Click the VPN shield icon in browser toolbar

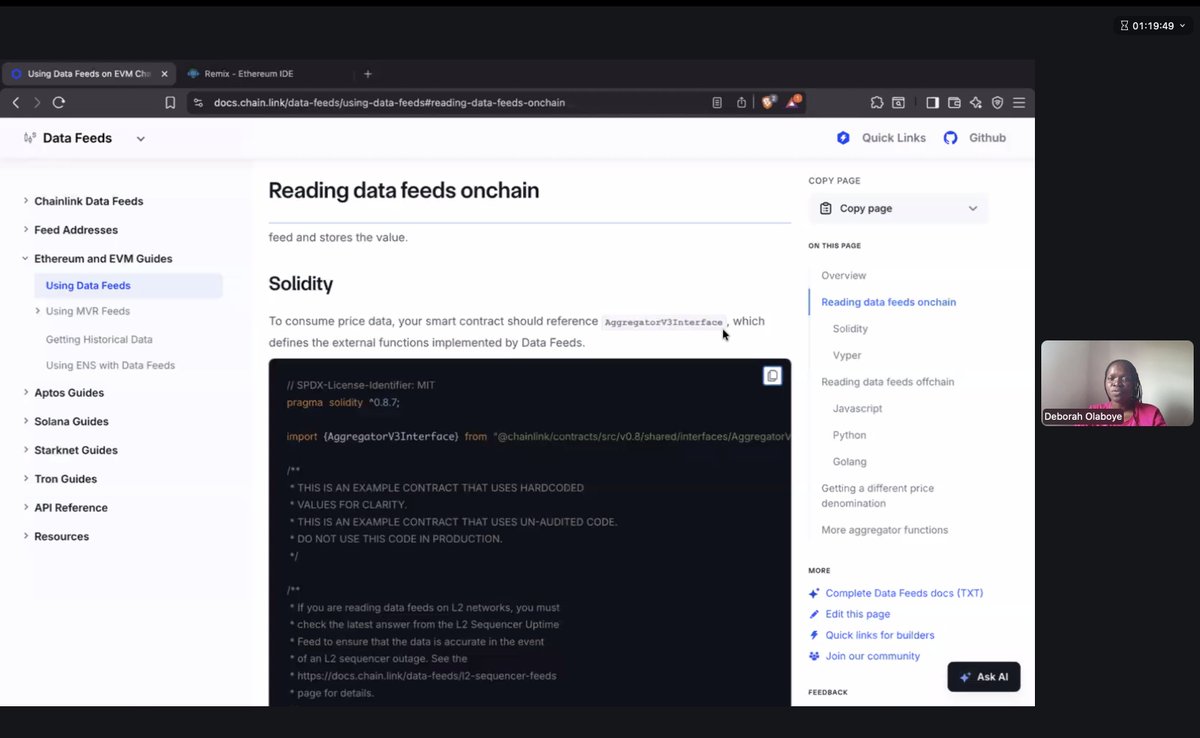pyautogui.click(x=998, y=102)
